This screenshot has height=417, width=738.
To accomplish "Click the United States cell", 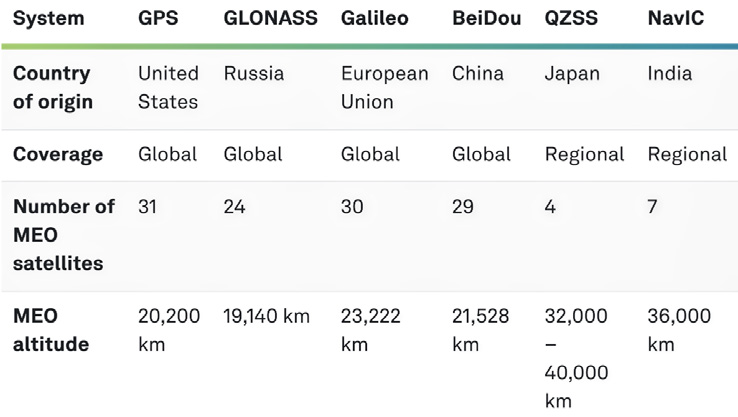I will (x=168, y=88).
